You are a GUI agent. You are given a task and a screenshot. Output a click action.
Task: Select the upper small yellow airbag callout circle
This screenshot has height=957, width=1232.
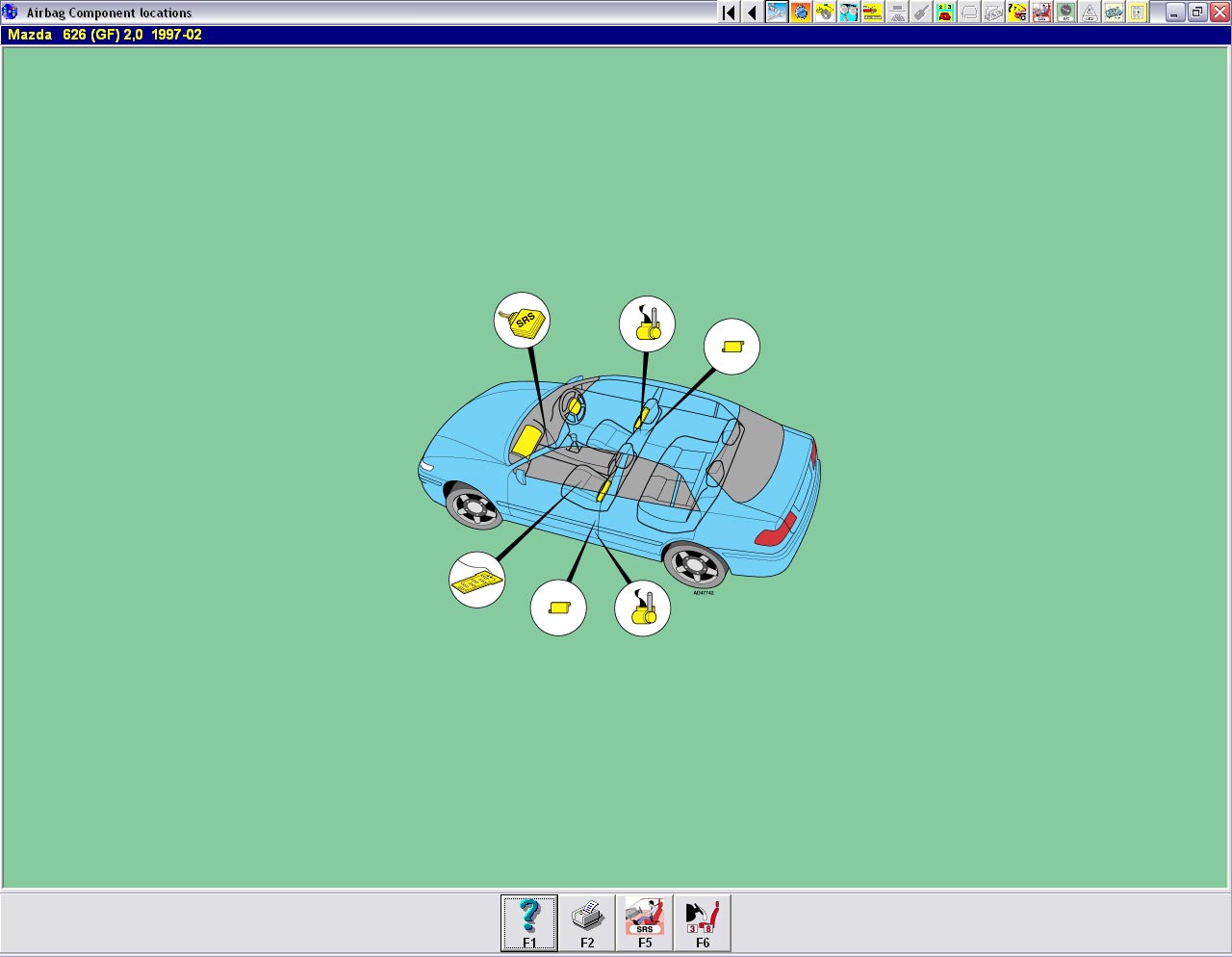coord(731,347)
